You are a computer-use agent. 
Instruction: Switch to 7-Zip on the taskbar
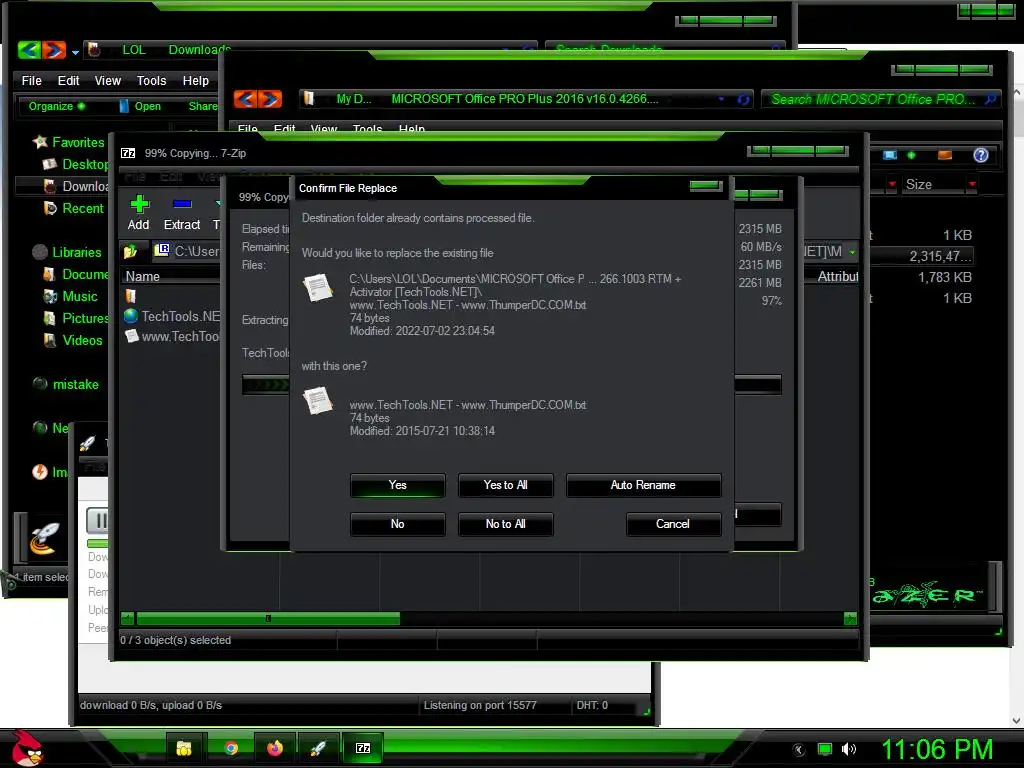click(x=363, y=748)
